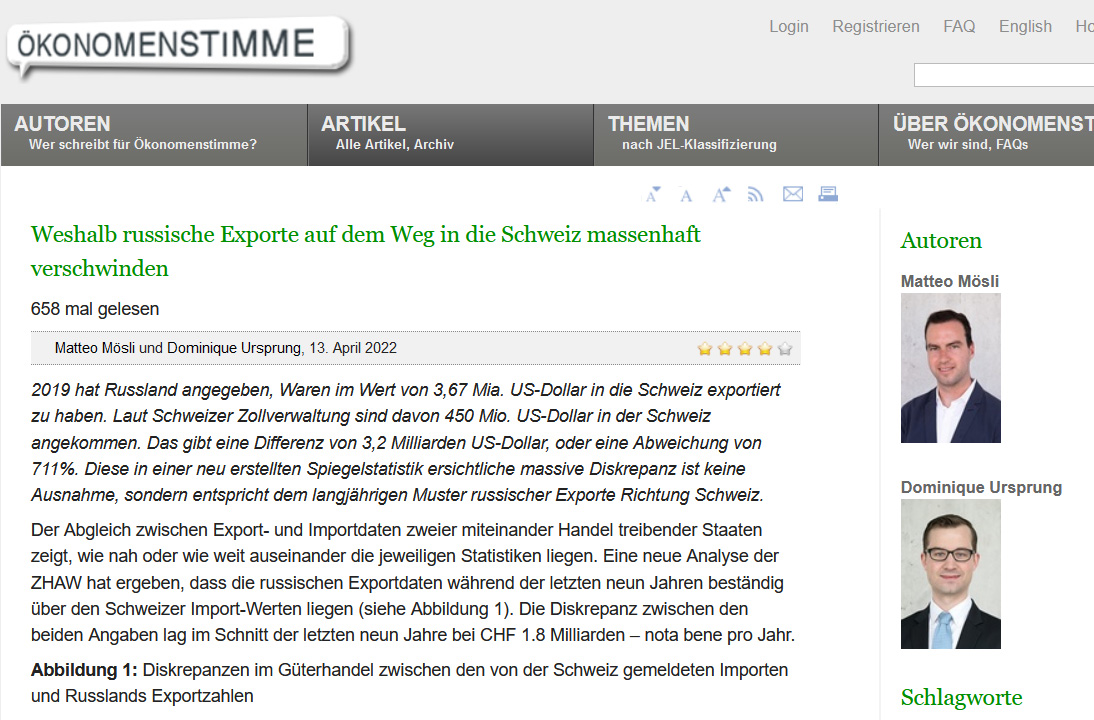The image size is (1094, 720).
Task: Reset font size to normal
Action: coord(686,196)
